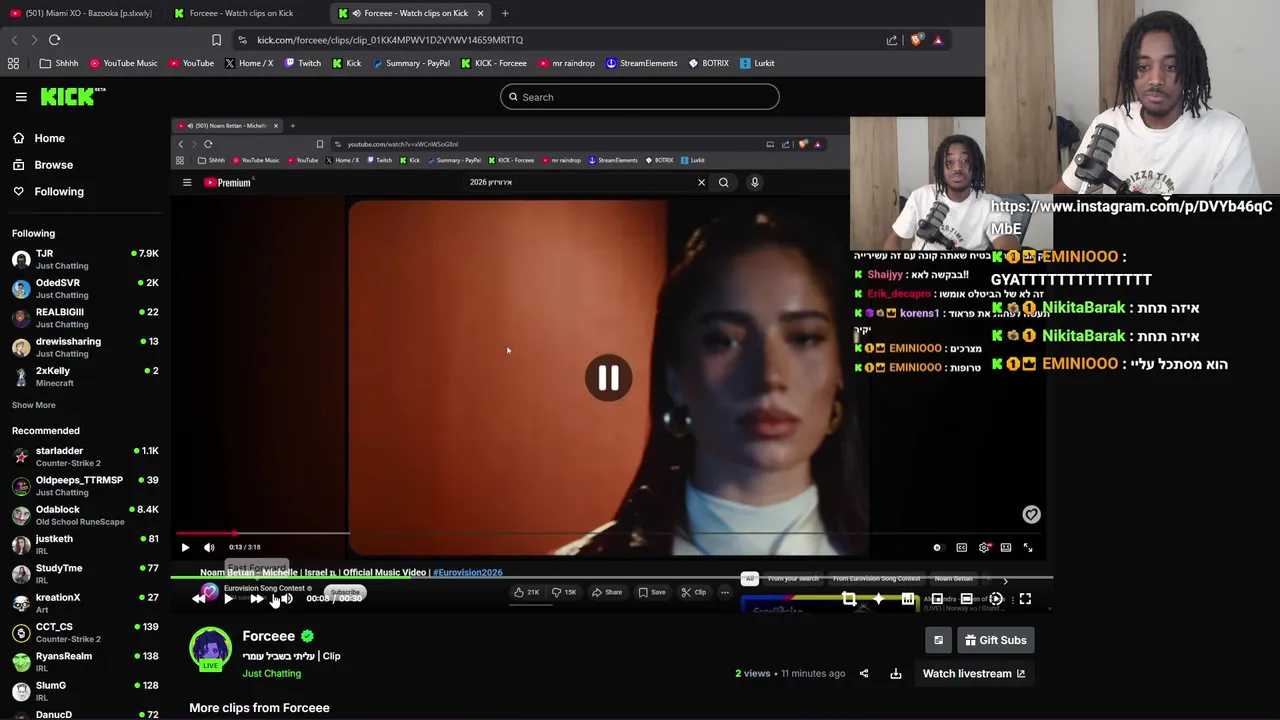Share the clip using the share icon near the view count
This screenshot has width=1280, height=720.
click(x=864, y=674)
